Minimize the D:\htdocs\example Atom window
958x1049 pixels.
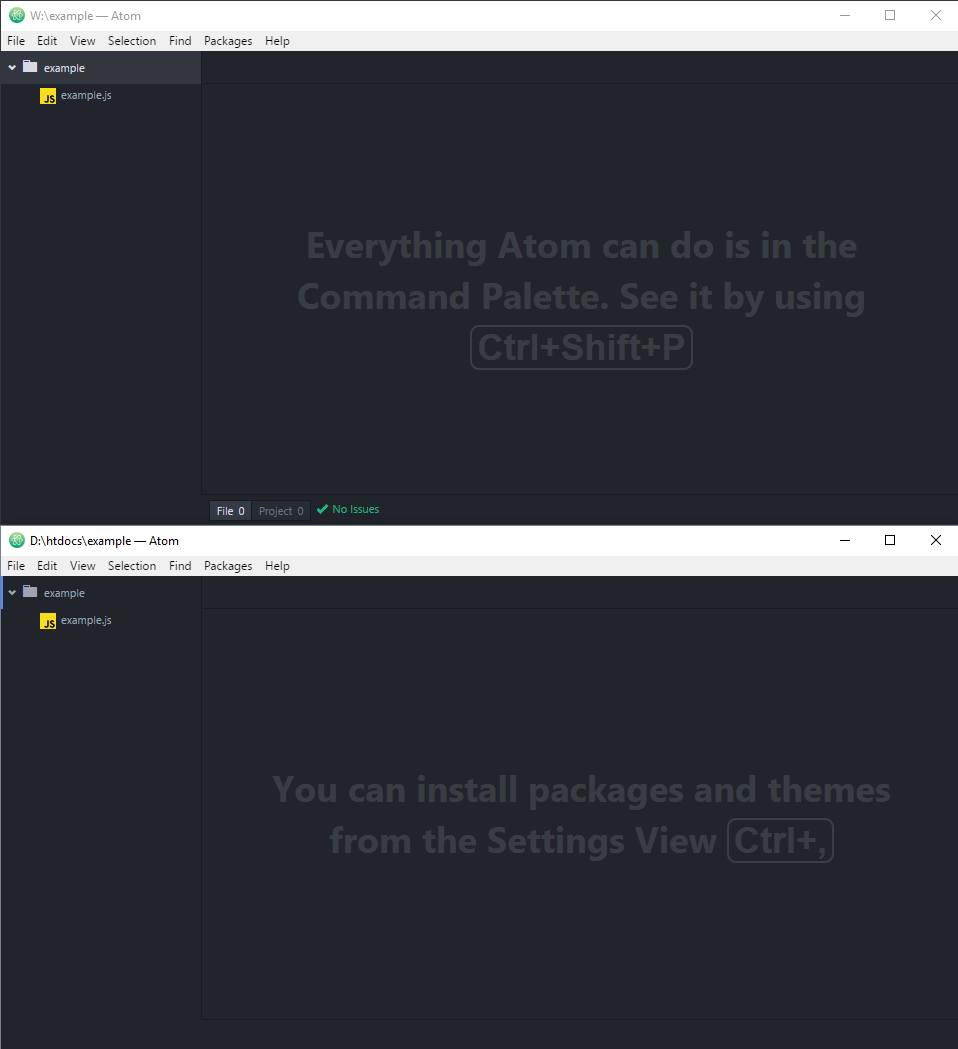tap(845, 541)
